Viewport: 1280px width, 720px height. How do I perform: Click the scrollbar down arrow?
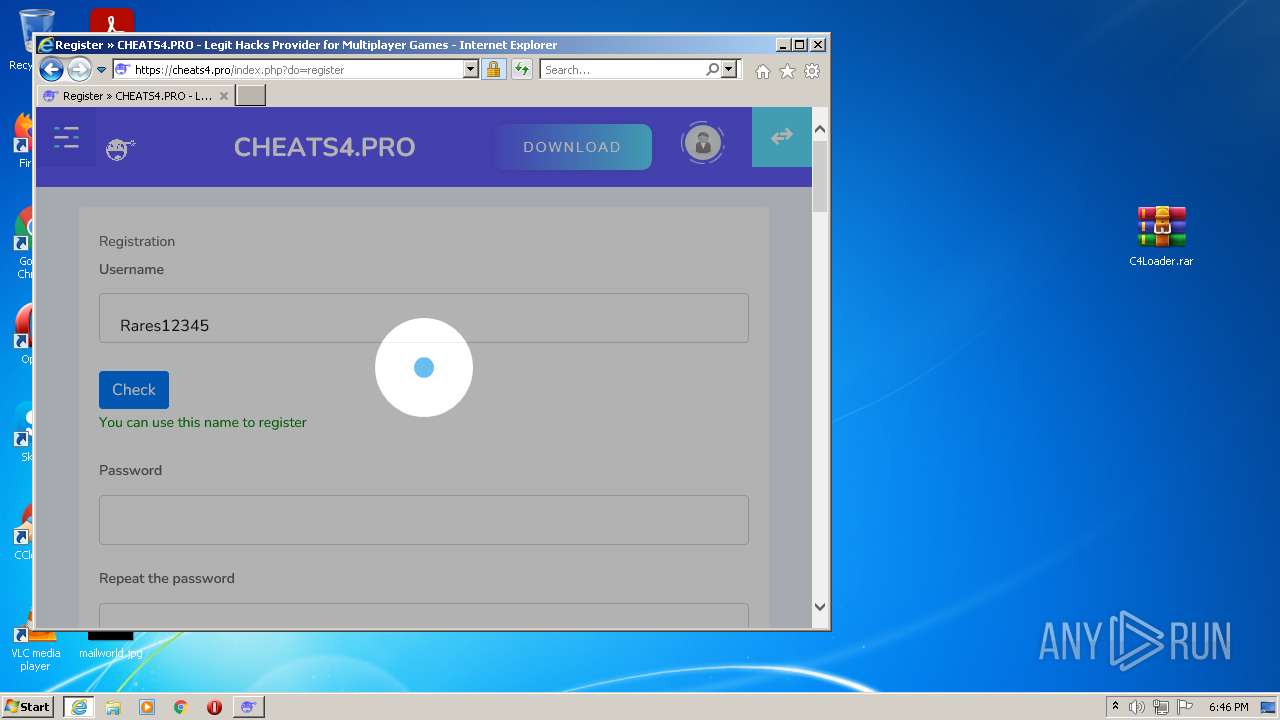(820, 606)
